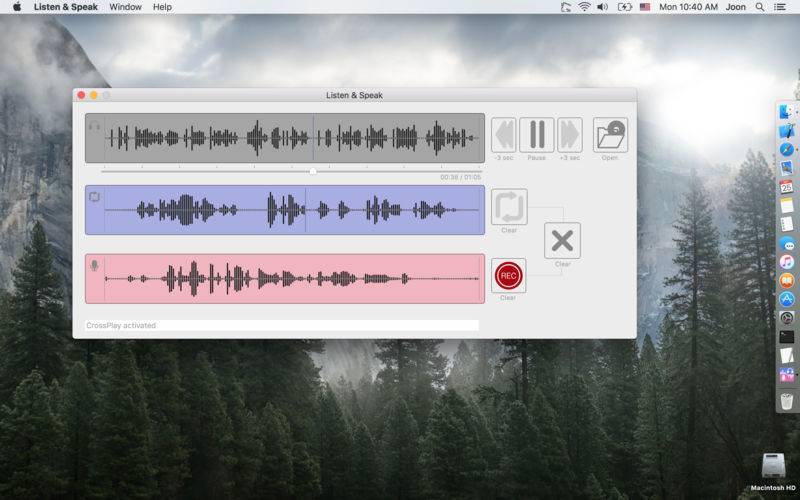Click microphone icon on pink waveform track
This screenshot has width=800, height=500.
pos(94,265)
